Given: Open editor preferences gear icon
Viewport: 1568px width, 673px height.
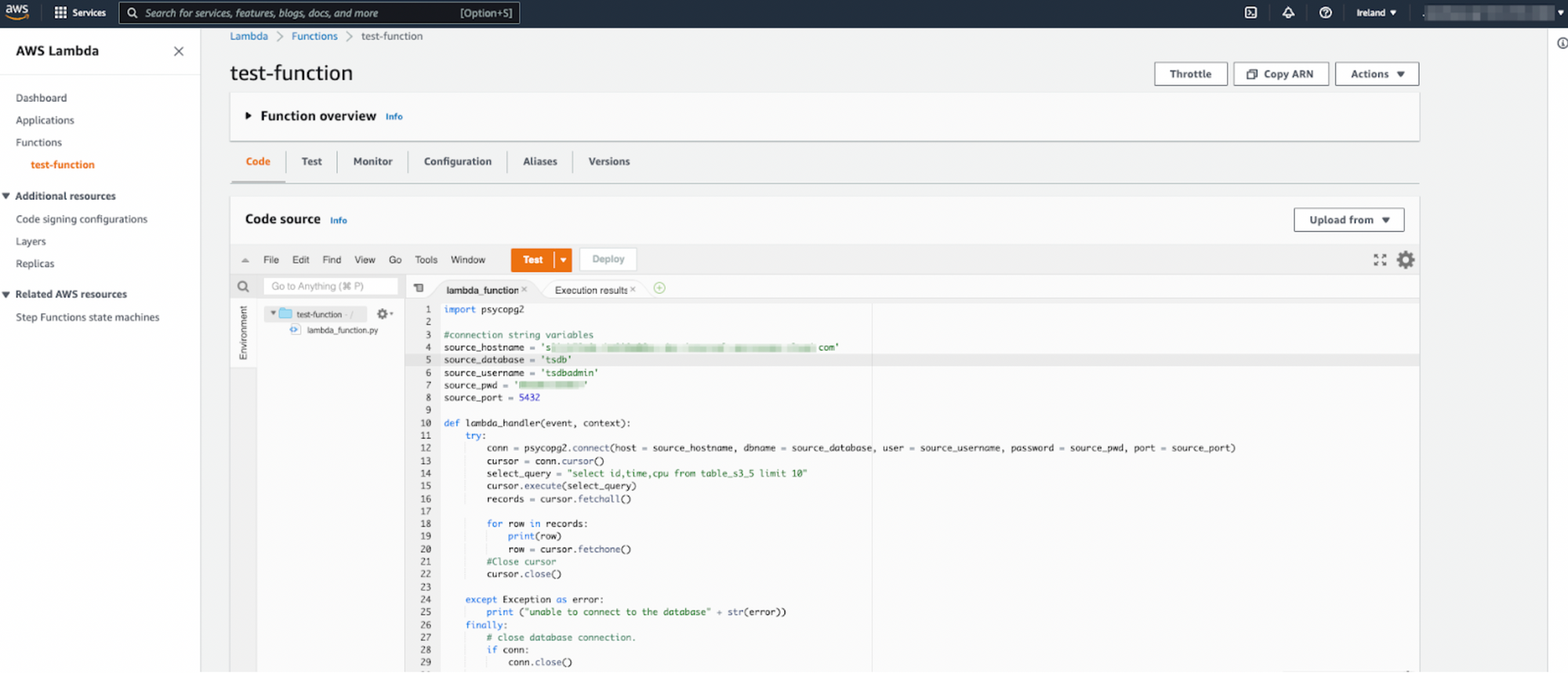Looking at the screenshot, I should (x=1406, y=260).
